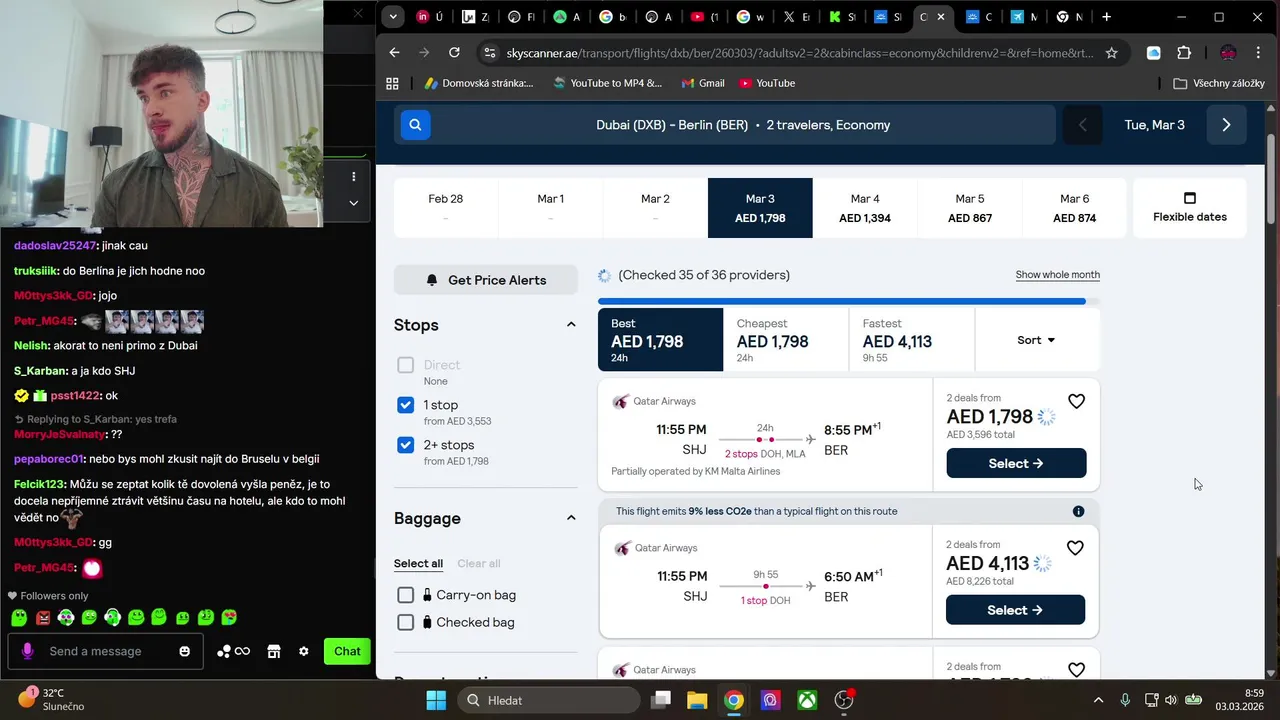This screenshot has height=720, width=1280.
Task: Open the apps grid in bookmarks bar
Action: click(392, 83)
